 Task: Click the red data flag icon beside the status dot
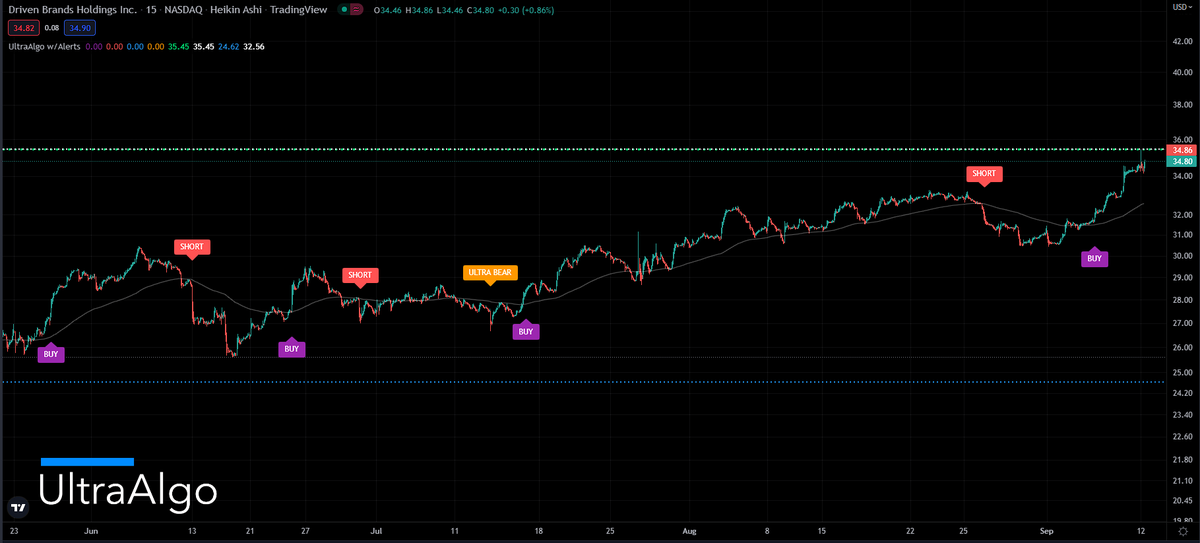pyautogui.click(x=357, y=10)
